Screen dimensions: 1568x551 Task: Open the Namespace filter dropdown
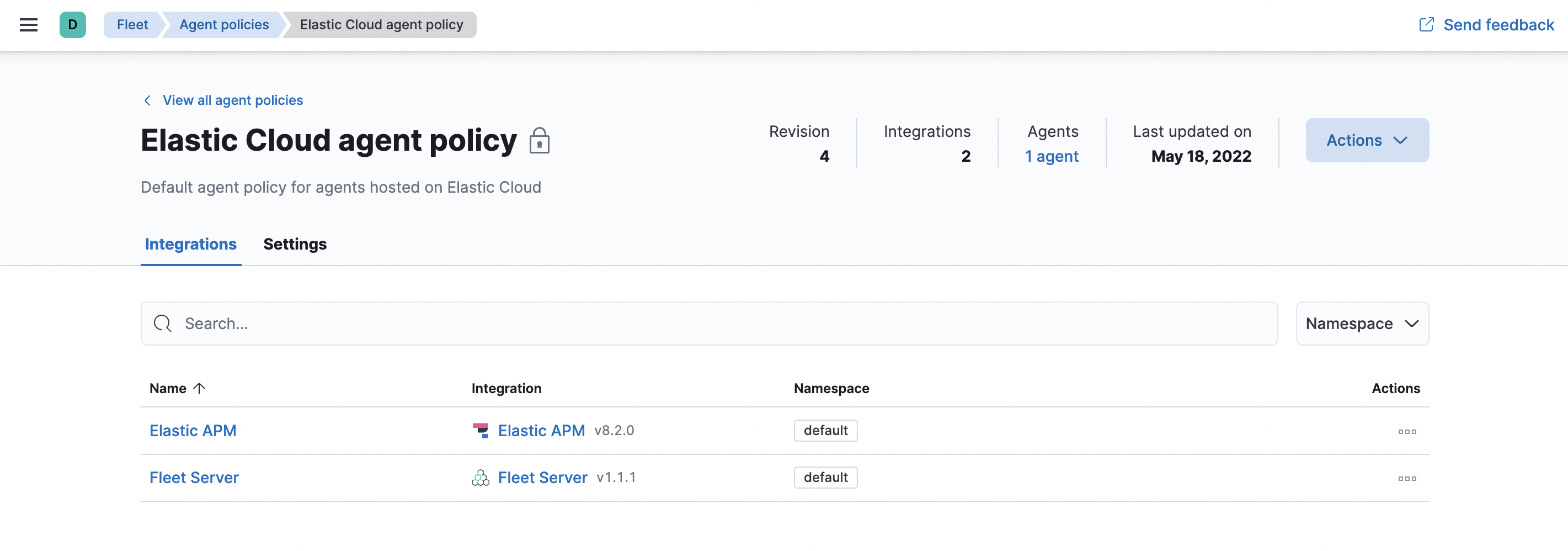[1362, 324]
